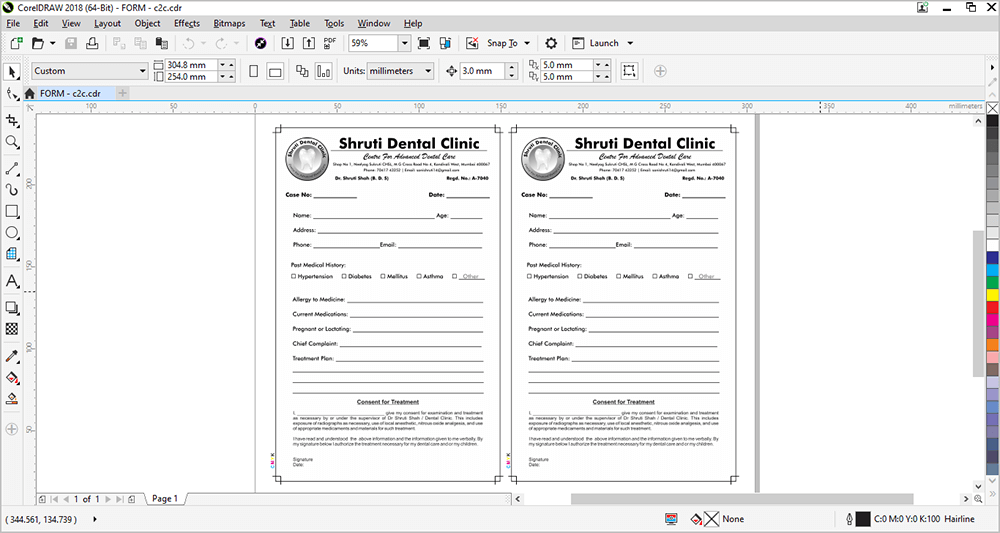Click Search content icon
Viewport: 1000px width, 533px height.
point(260,43)
